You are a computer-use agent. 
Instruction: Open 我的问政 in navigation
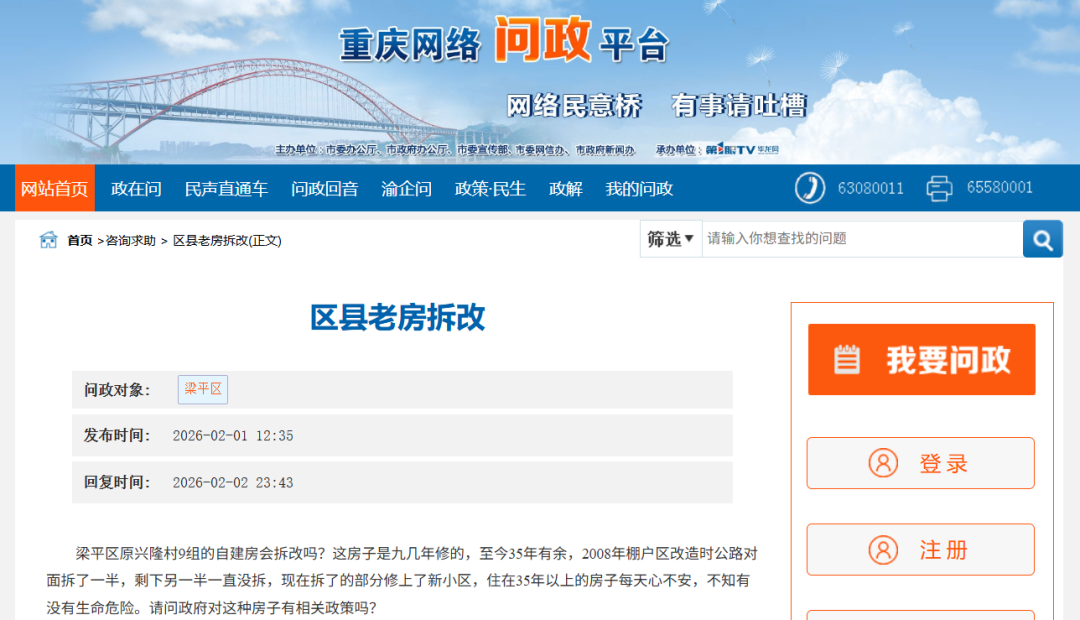pyautogui.click(x=639, y=188)
